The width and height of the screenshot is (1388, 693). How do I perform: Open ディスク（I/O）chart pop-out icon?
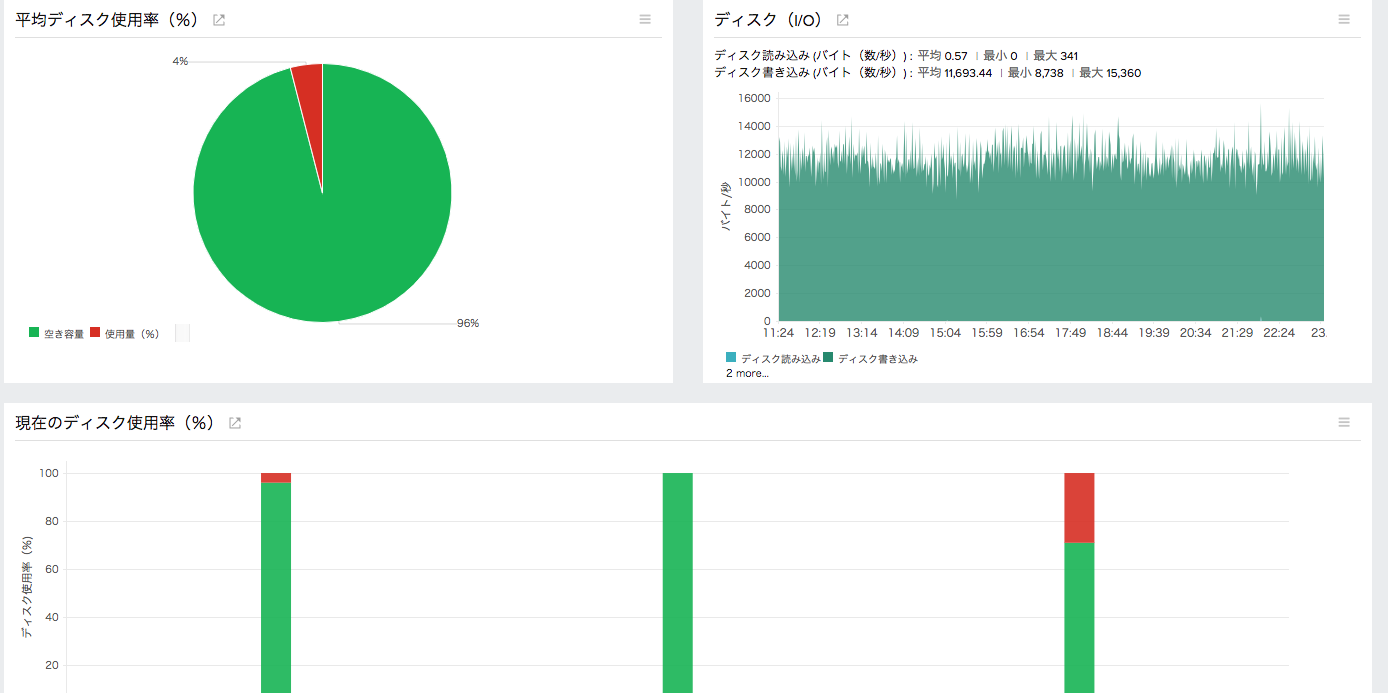pyautogui.click(x=842, y=20)
